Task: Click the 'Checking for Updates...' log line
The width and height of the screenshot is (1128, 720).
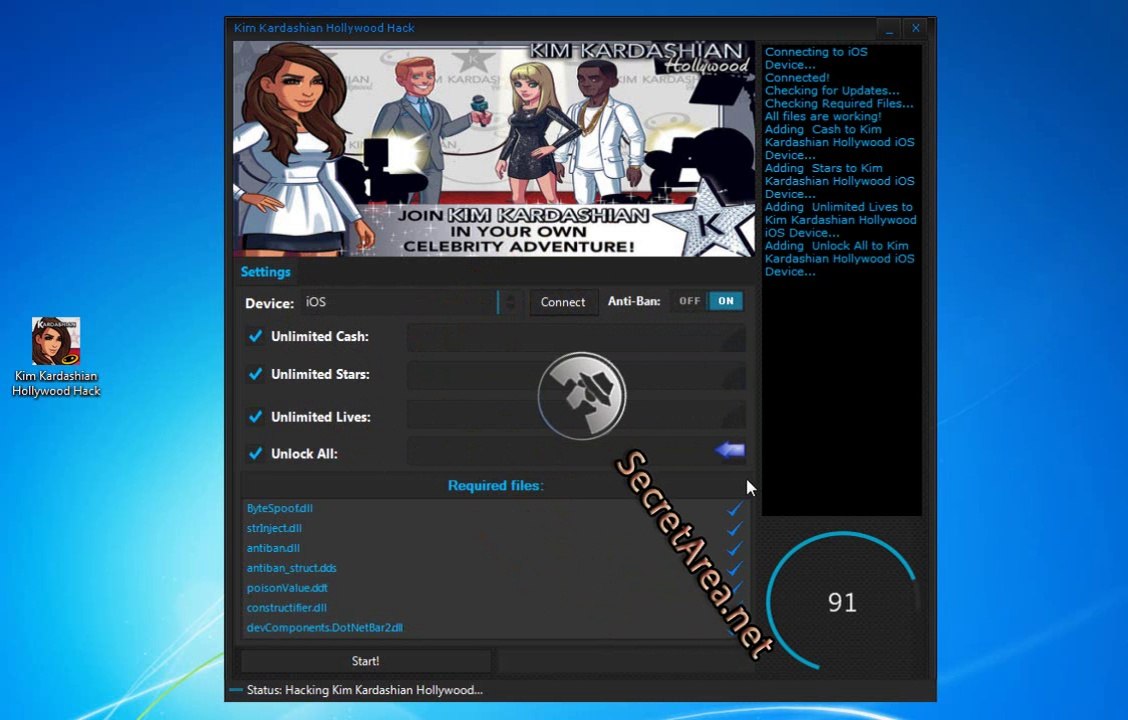Action: coord(832,91)
